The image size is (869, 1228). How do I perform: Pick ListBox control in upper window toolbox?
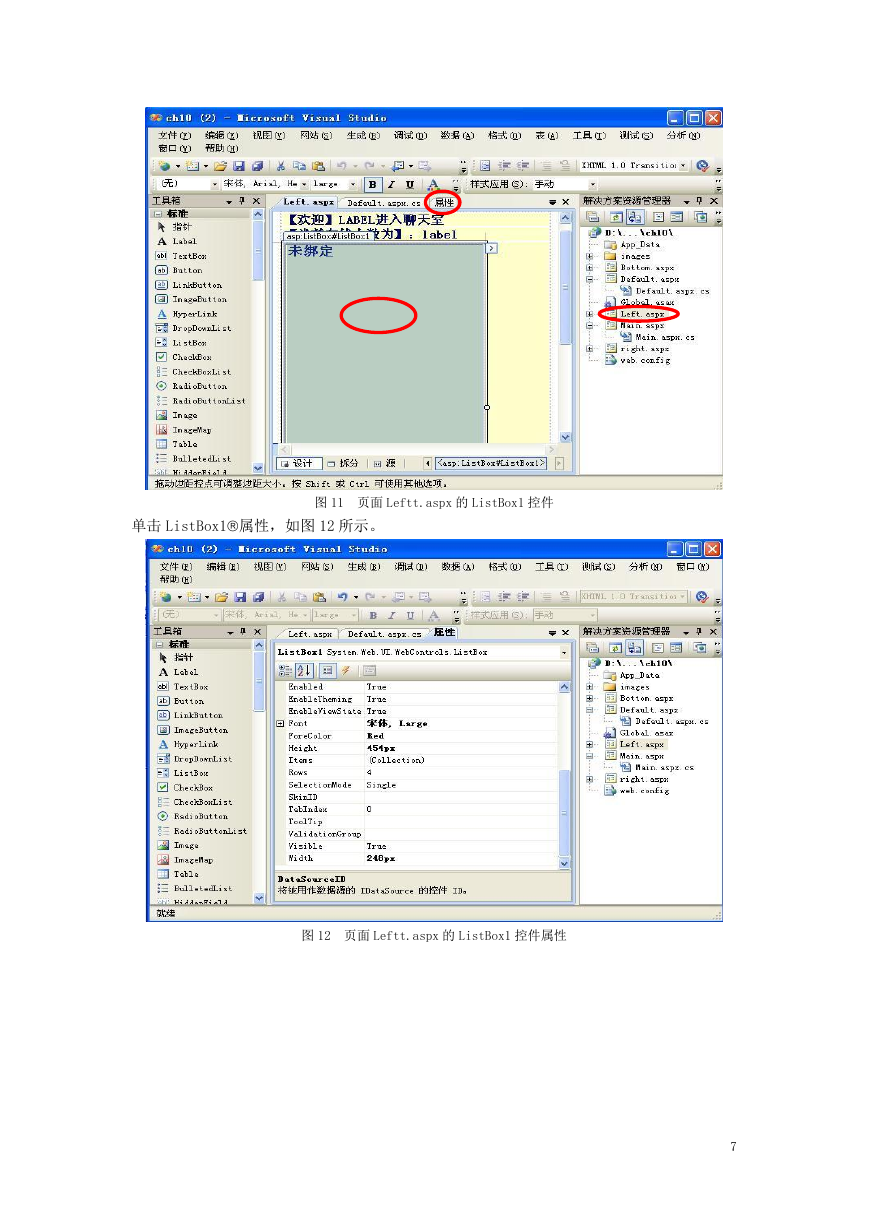click(x=183, y=343)
